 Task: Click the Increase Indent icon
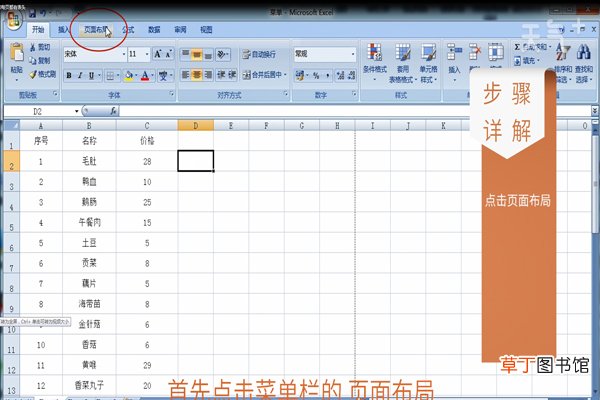click(232, 75)
